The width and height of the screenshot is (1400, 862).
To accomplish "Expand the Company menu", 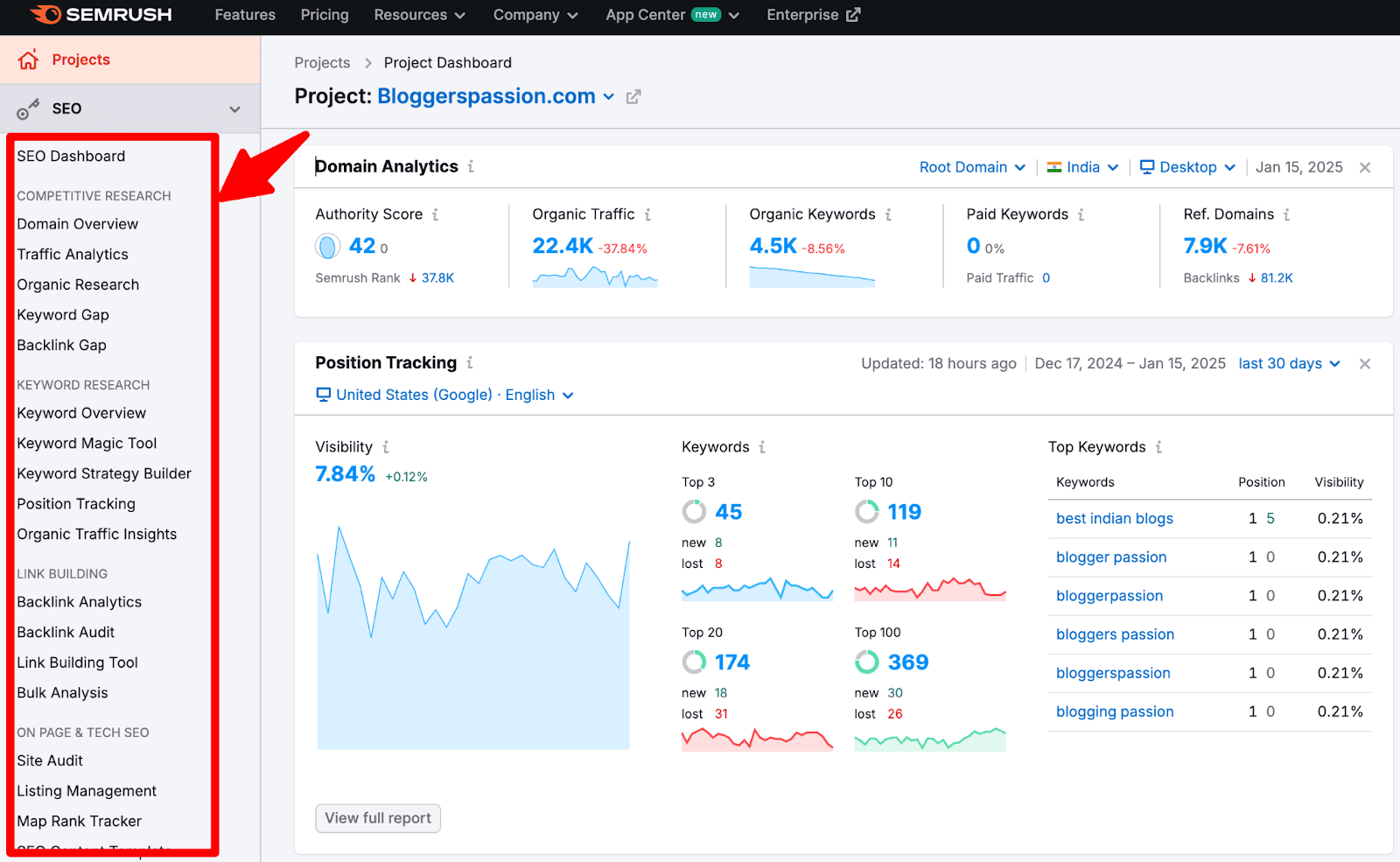I will [535, 15].
